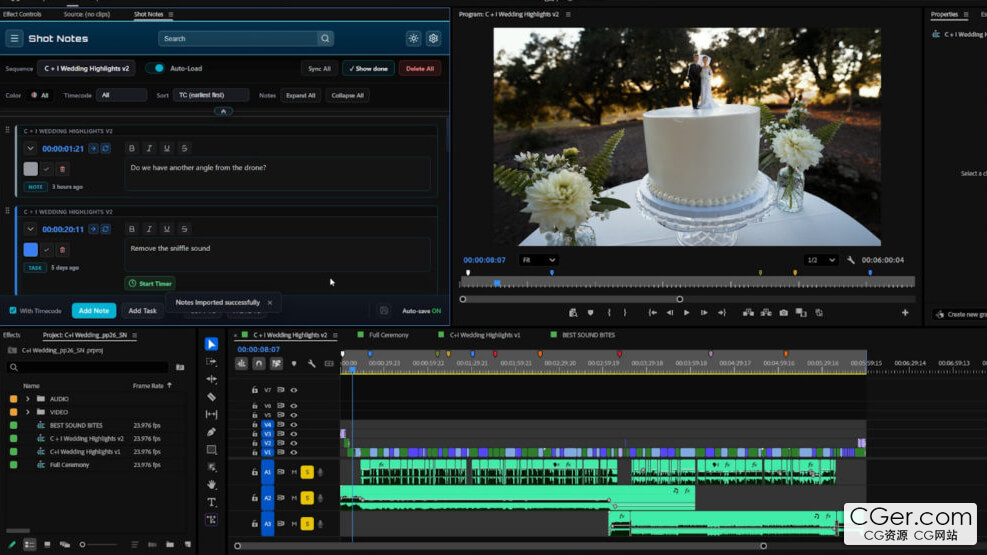Image resolution: width=987 pixels, height=555 pixels.
Task: Uncheck With Timecode checkbox
Action: tap(13, 310)
